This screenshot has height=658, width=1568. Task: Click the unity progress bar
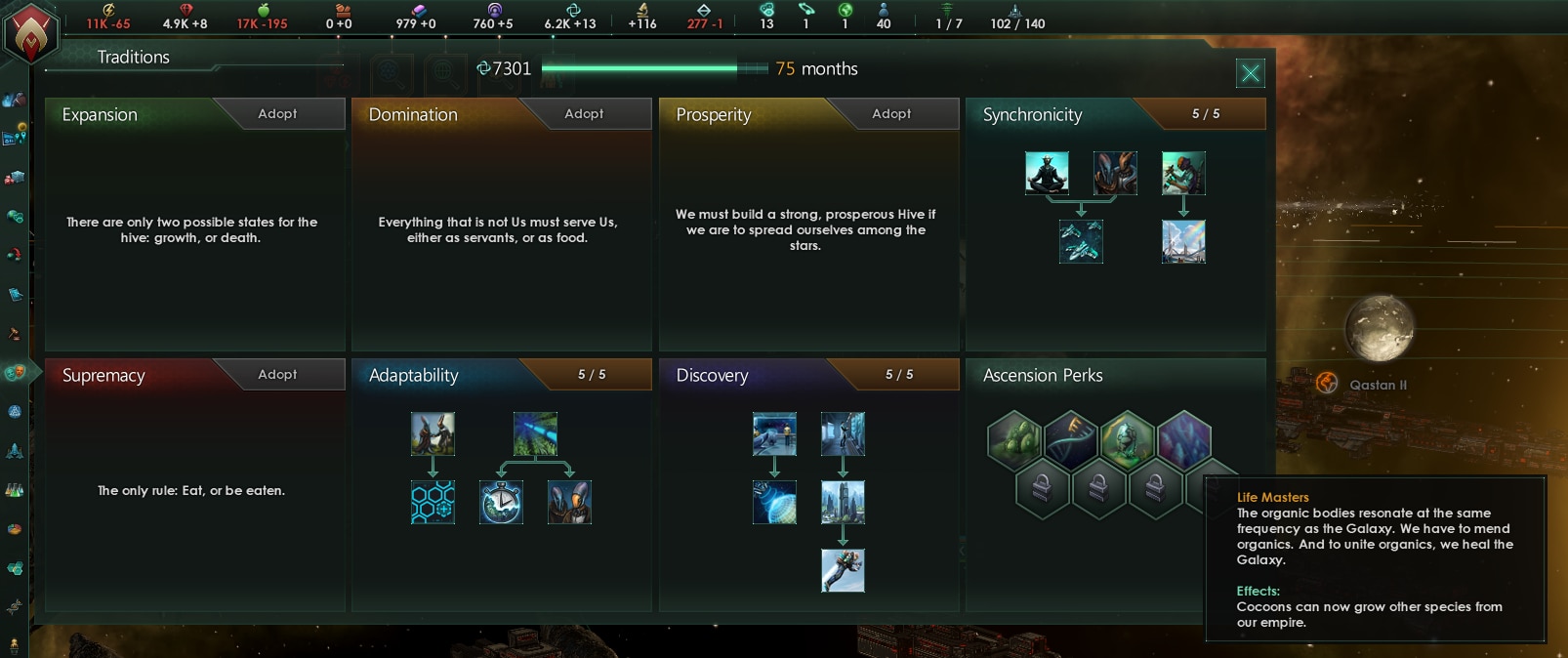click(655, 68)
